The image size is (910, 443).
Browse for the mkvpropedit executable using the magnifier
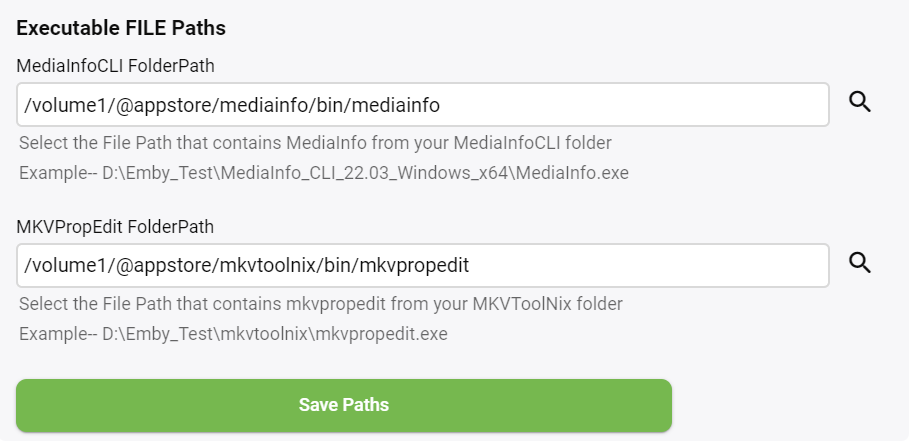click(860, 263)
